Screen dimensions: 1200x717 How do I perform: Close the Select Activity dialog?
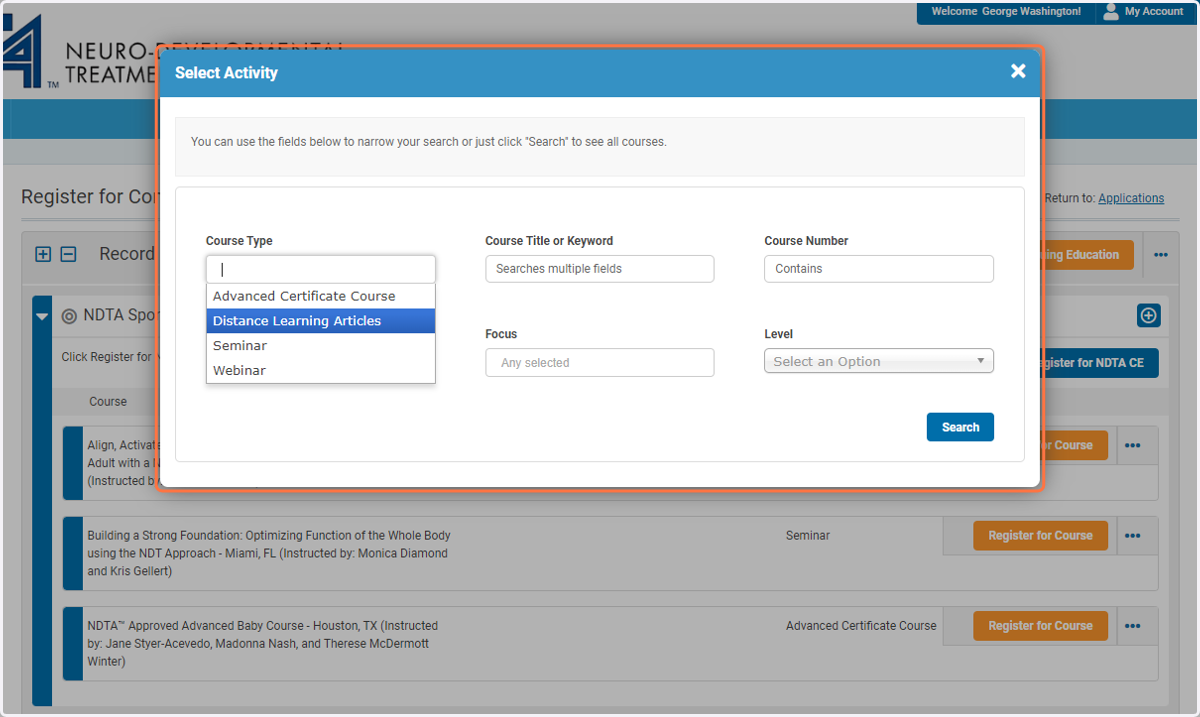(x=1018, y=71)
